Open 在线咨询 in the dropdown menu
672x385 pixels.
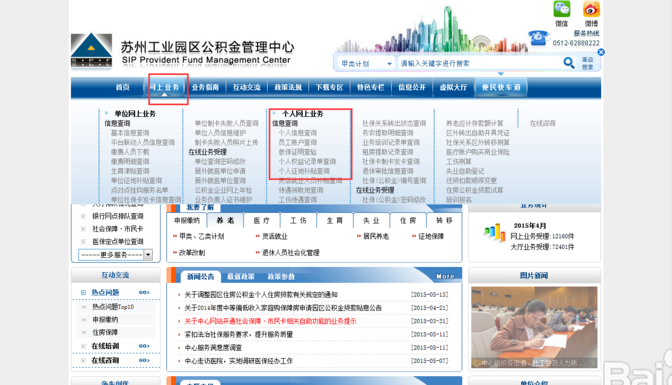tap(543, 123)
